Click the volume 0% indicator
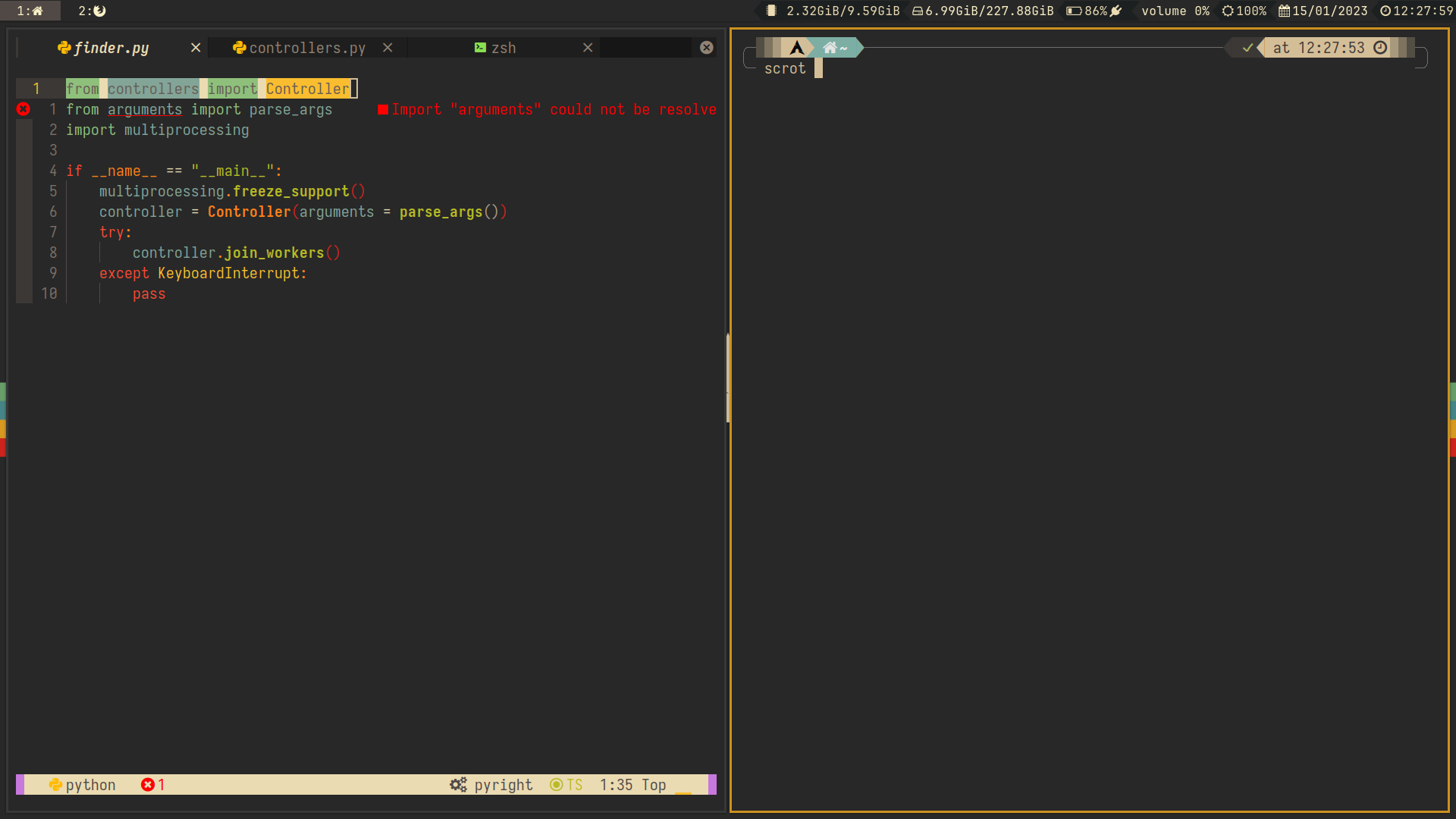 click(1175, 11)
